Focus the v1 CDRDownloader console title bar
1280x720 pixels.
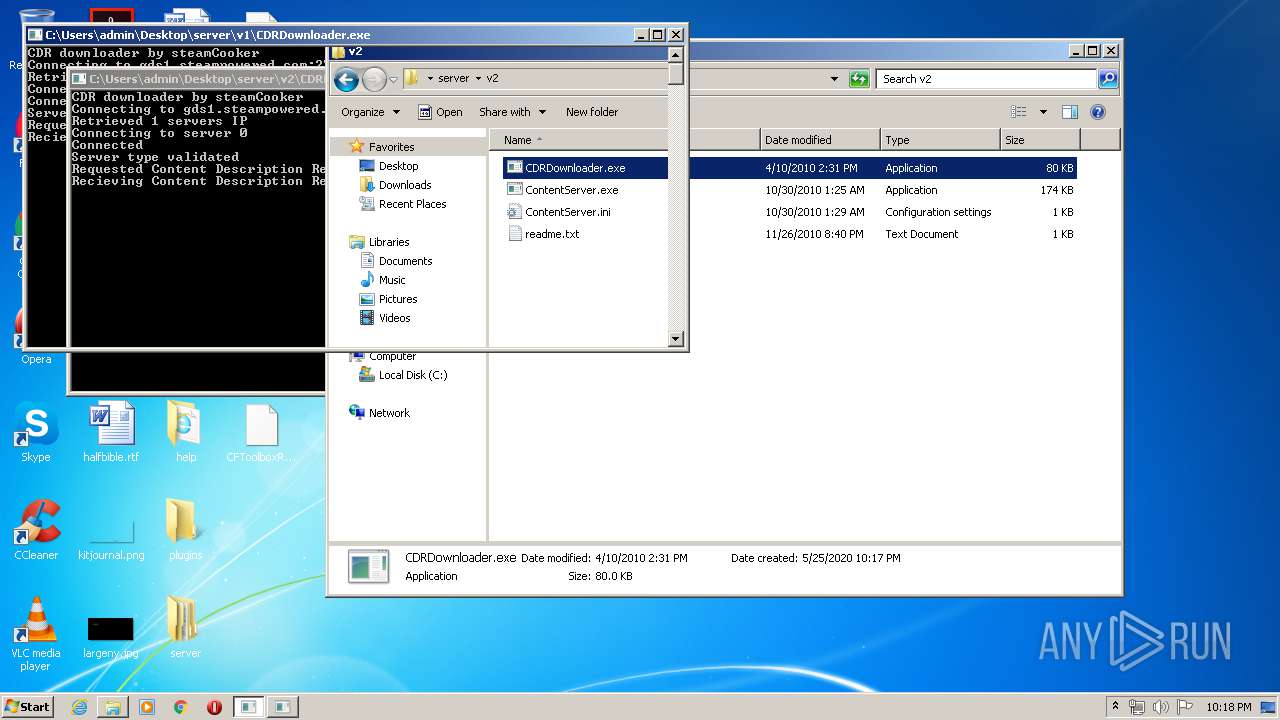[x=330, y=35]
